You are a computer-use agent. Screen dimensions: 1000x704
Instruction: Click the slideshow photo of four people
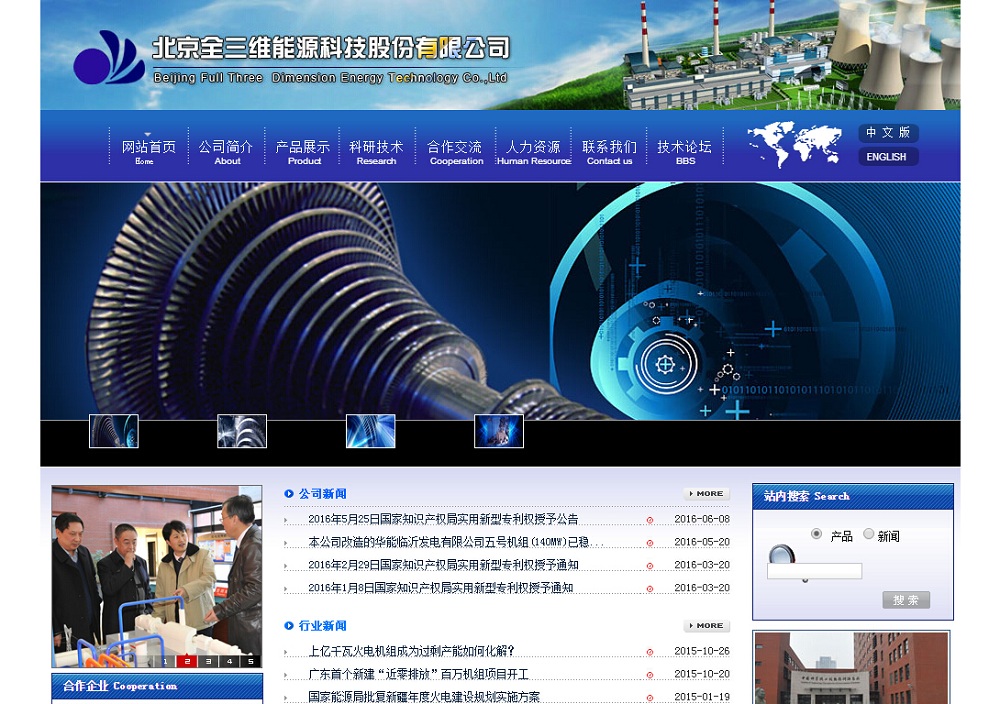tap(156, 576)
